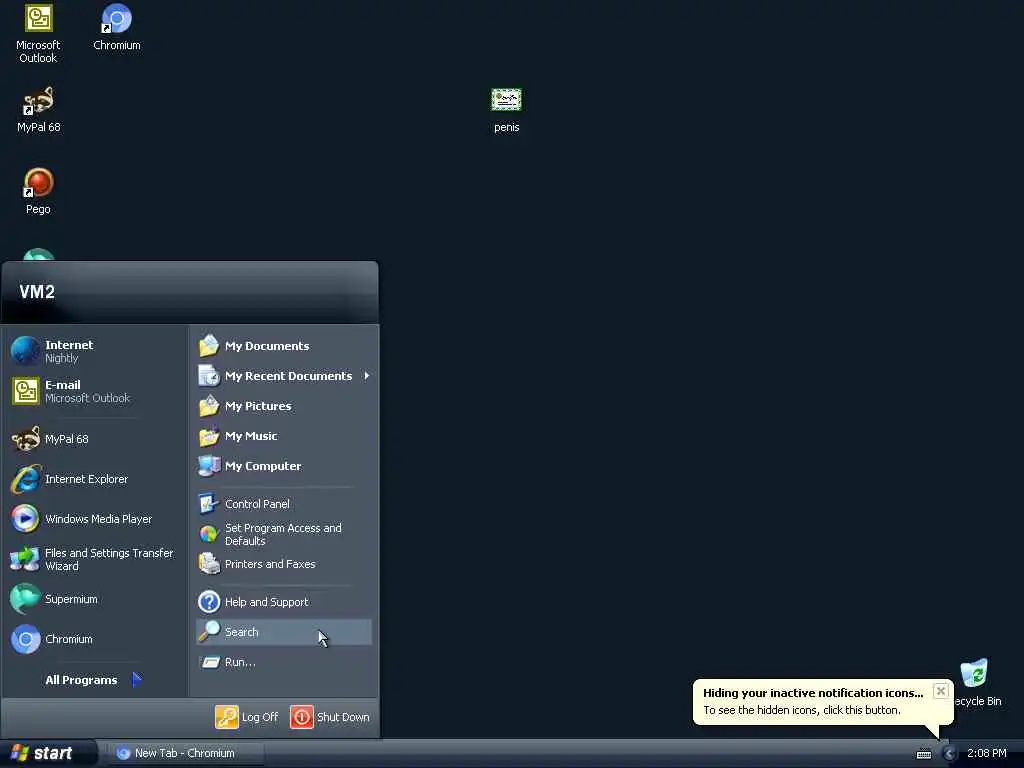Switch to New Tab - Chromium taskbar window
1024x768 pixels.
184,753
